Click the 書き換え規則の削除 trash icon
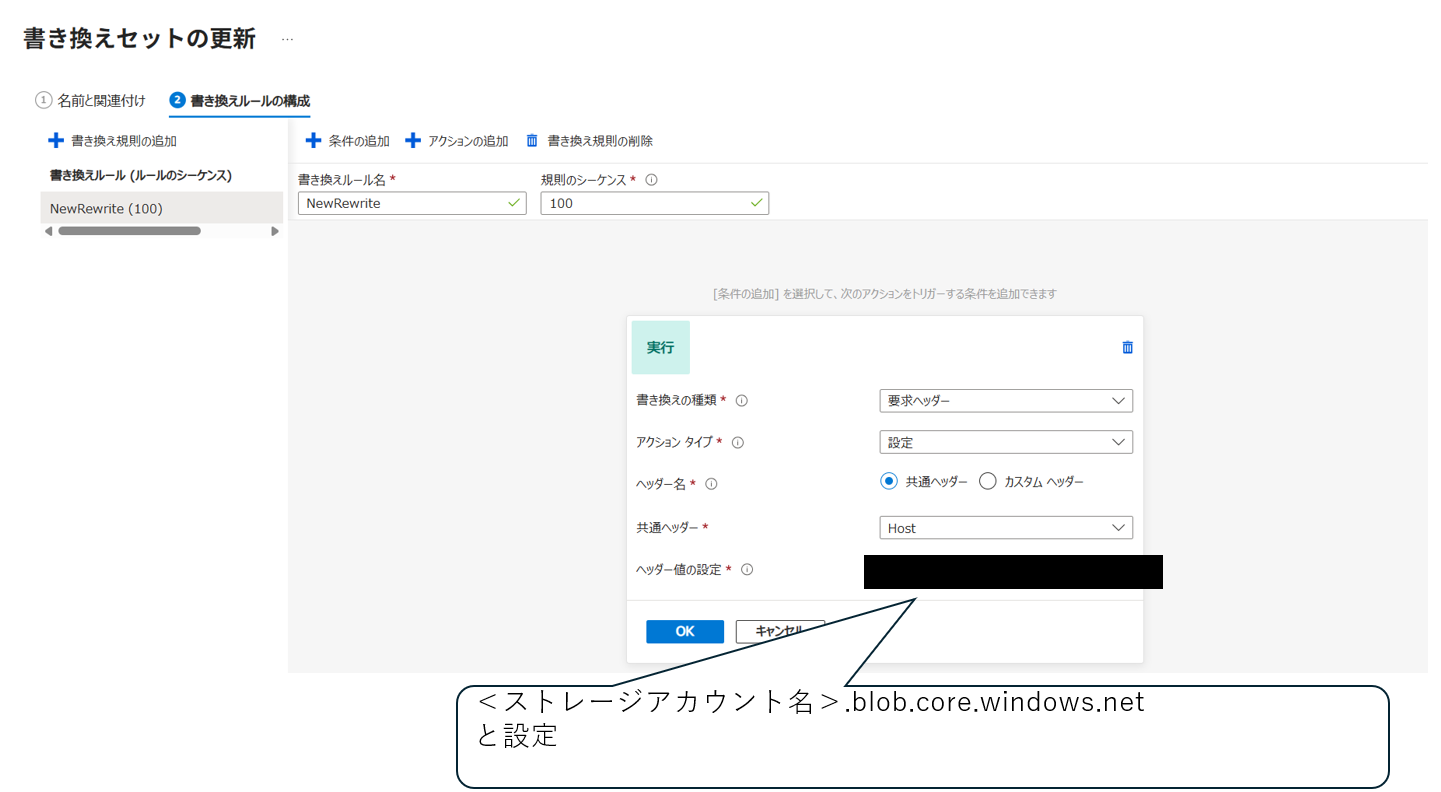The image size is (1441, 792). coord(532,140)
